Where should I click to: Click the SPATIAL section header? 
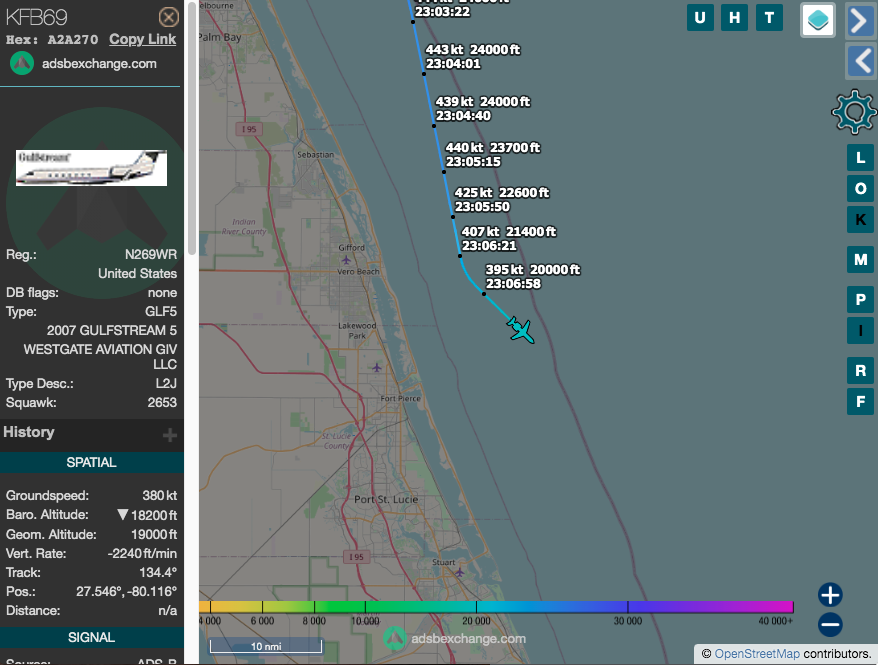[x=91, y=462]
